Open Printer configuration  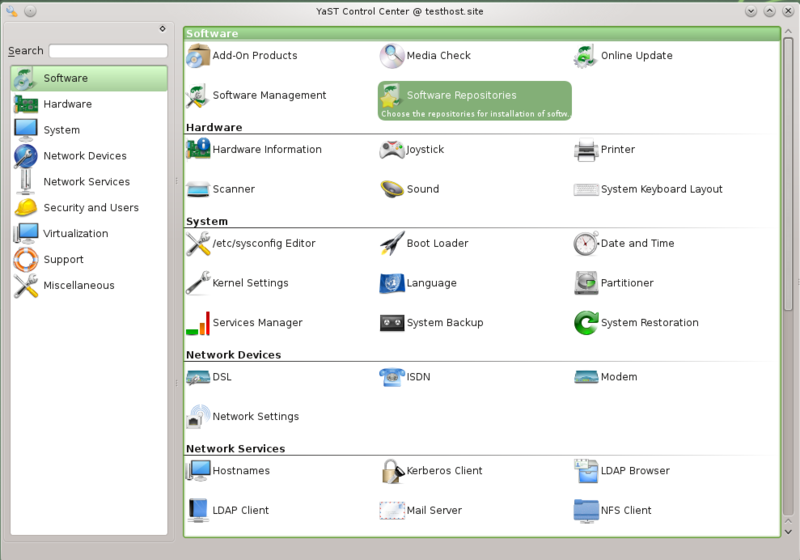click(605, 149)
